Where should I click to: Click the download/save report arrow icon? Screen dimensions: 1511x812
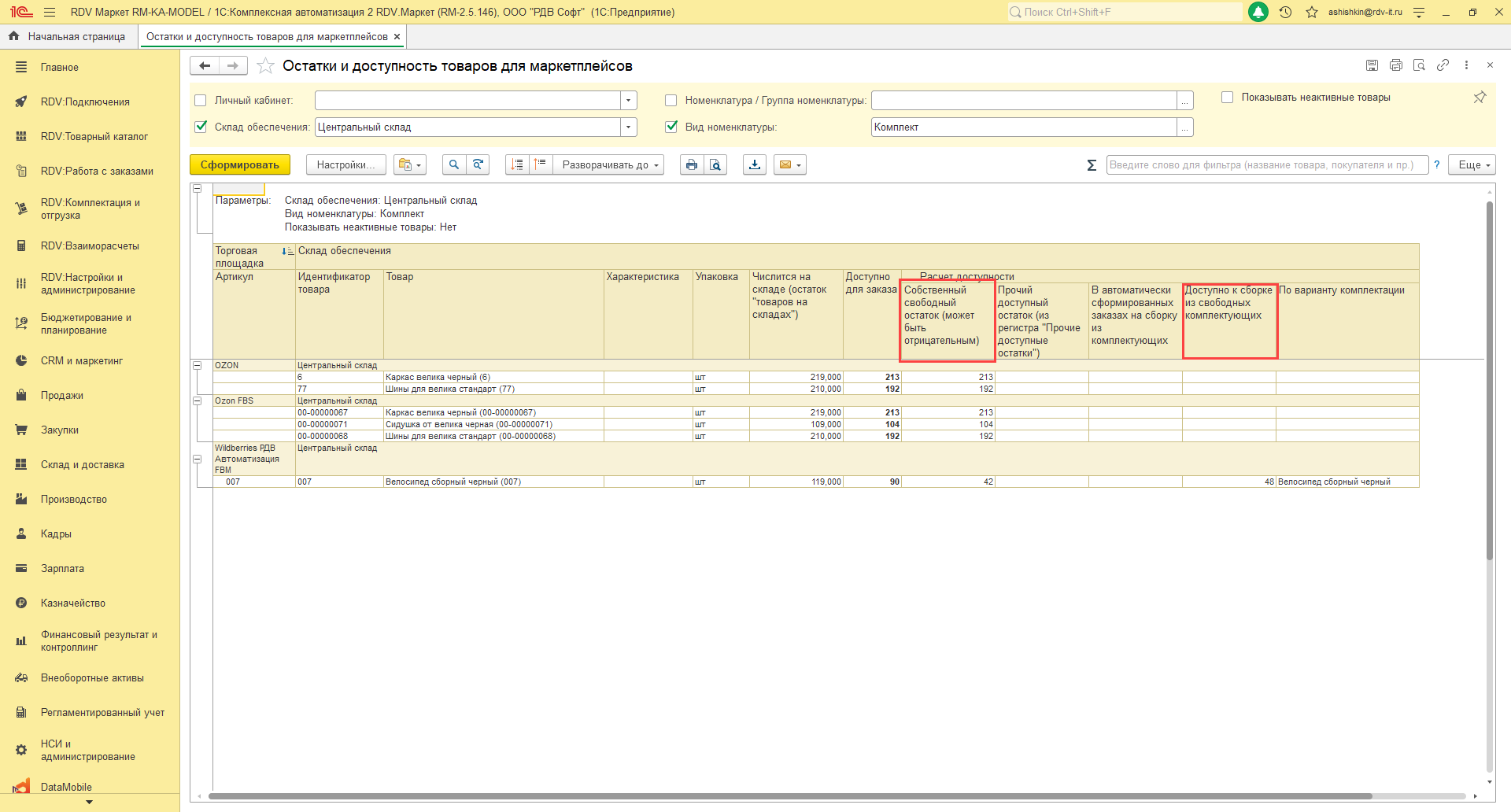(x=755, y=164)
